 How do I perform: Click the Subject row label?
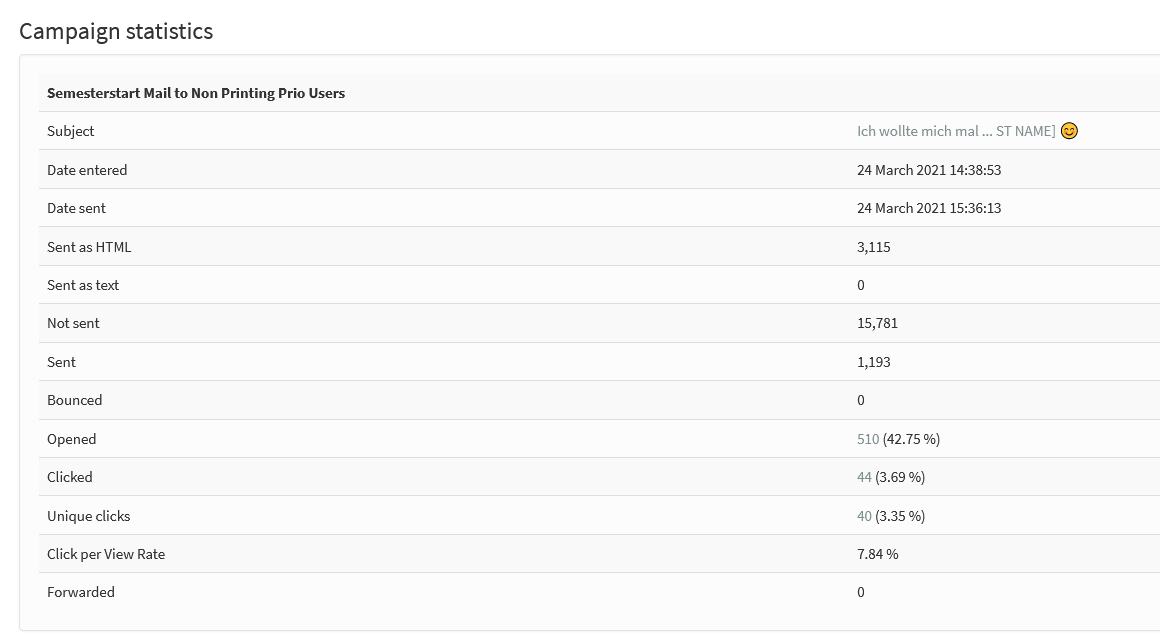(x=70, y=132)
